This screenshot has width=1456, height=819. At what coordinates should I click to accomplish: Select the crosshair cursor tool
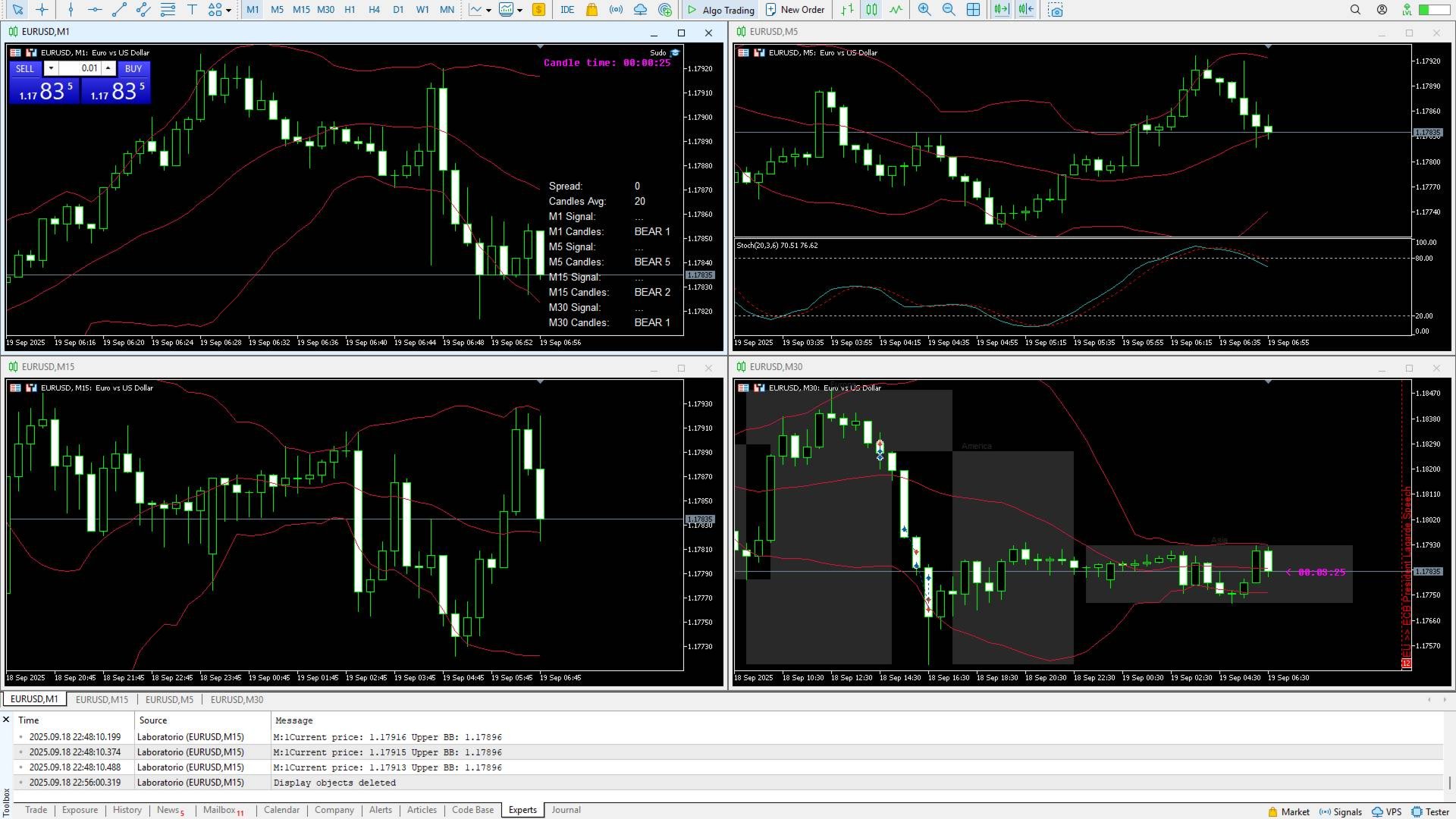[x=42, y=10]
